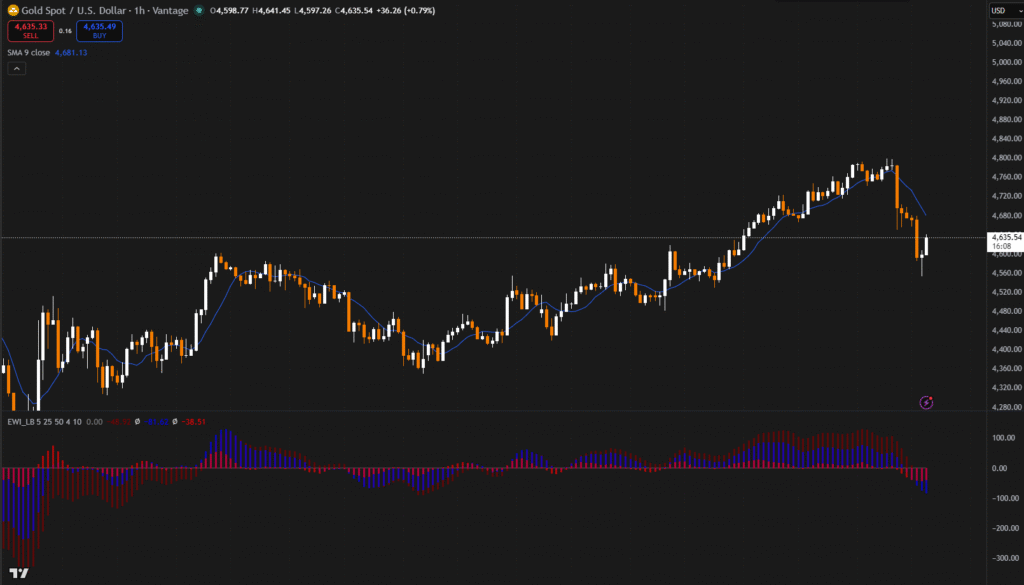Click the -300.00 label on indicator axis
The image size is (1024, 585).
(1006, 558)
